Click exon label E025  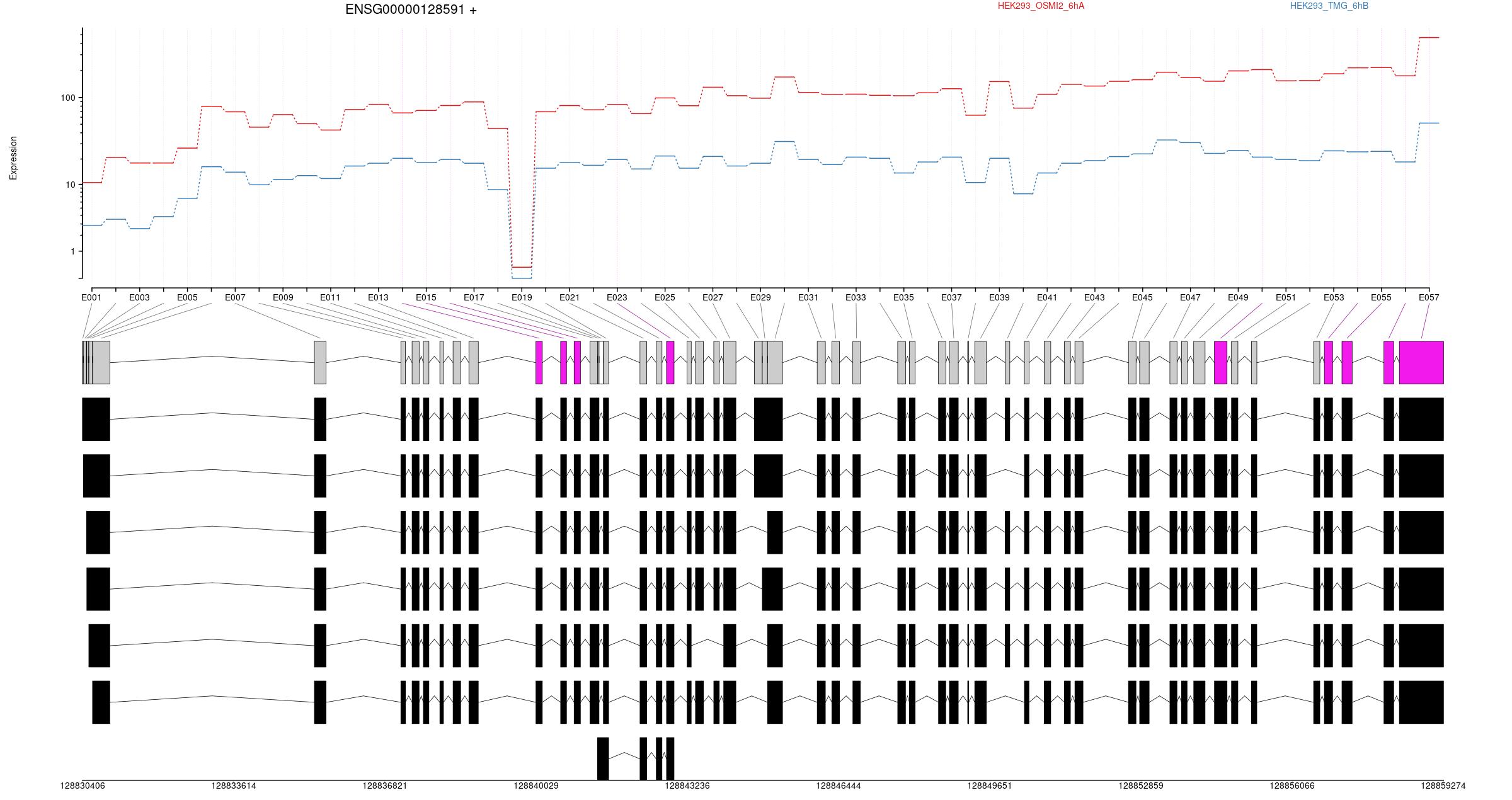click(665, 297)
